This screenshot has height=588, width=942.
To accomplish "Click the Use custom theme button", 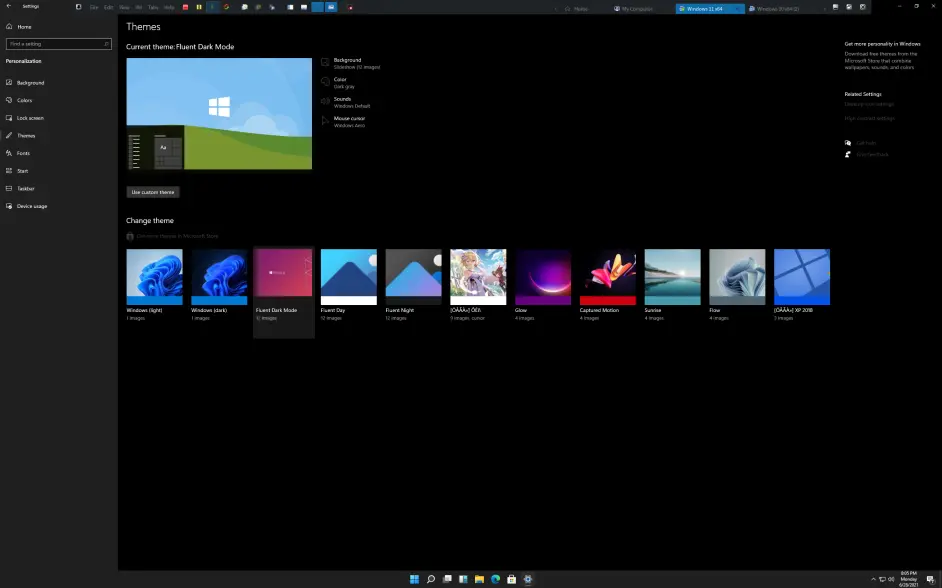I will click(153, 192).
